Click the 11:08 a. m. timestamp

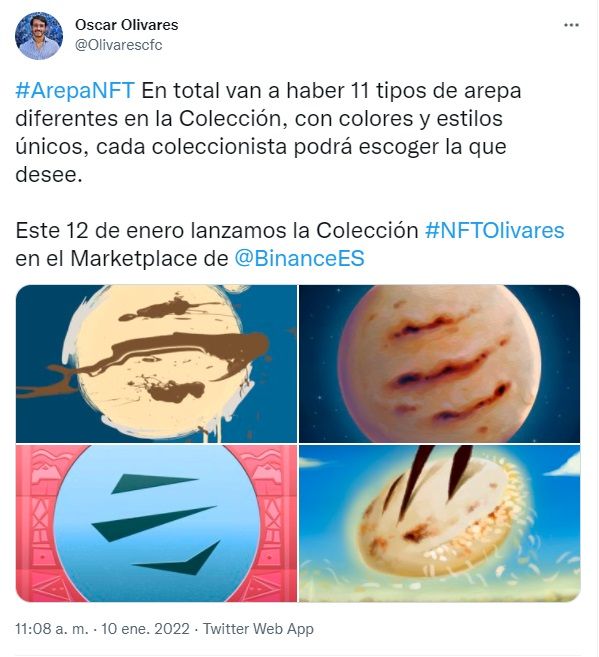[52, 629]
